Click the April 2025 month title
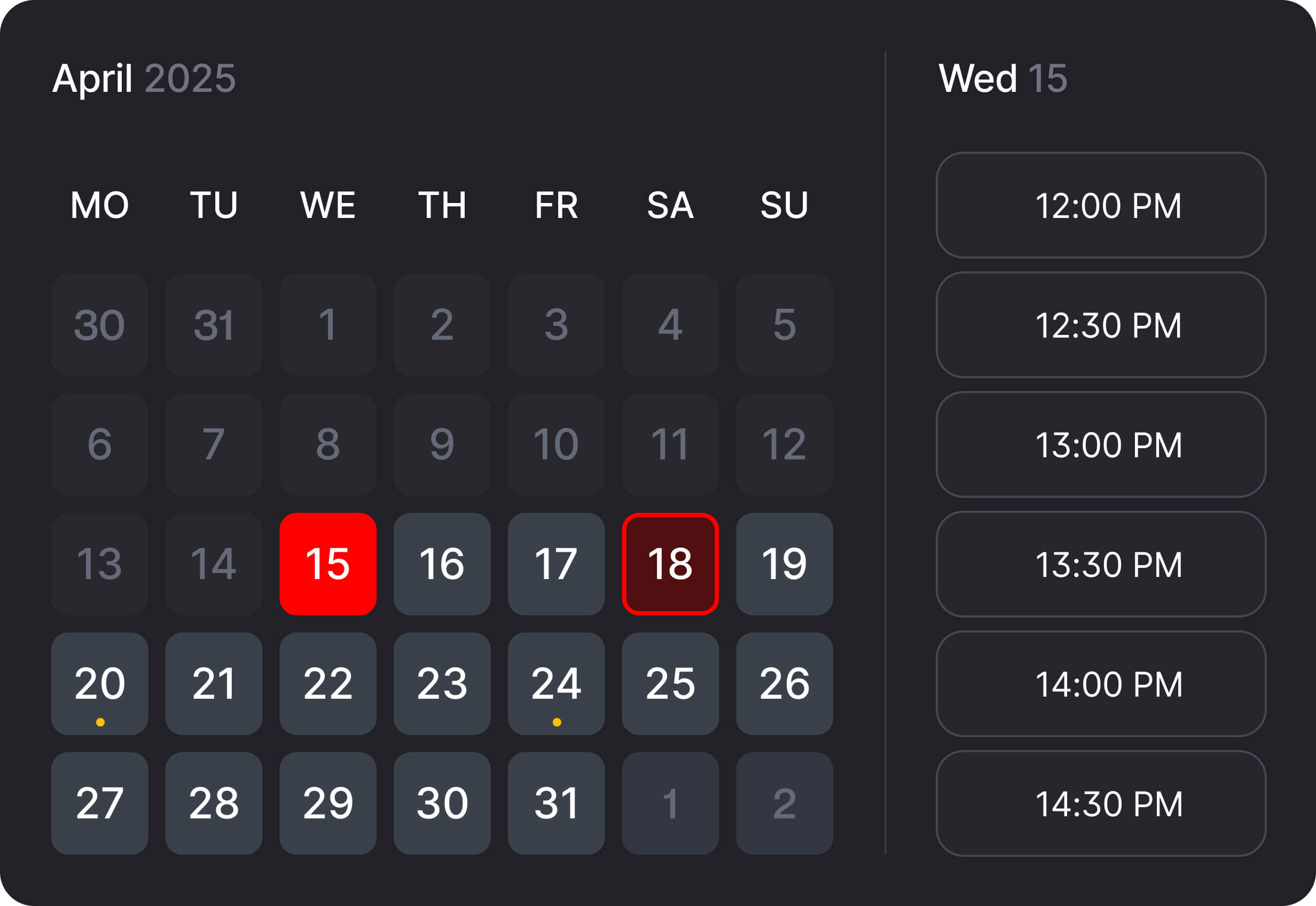 tap(144, 79)
